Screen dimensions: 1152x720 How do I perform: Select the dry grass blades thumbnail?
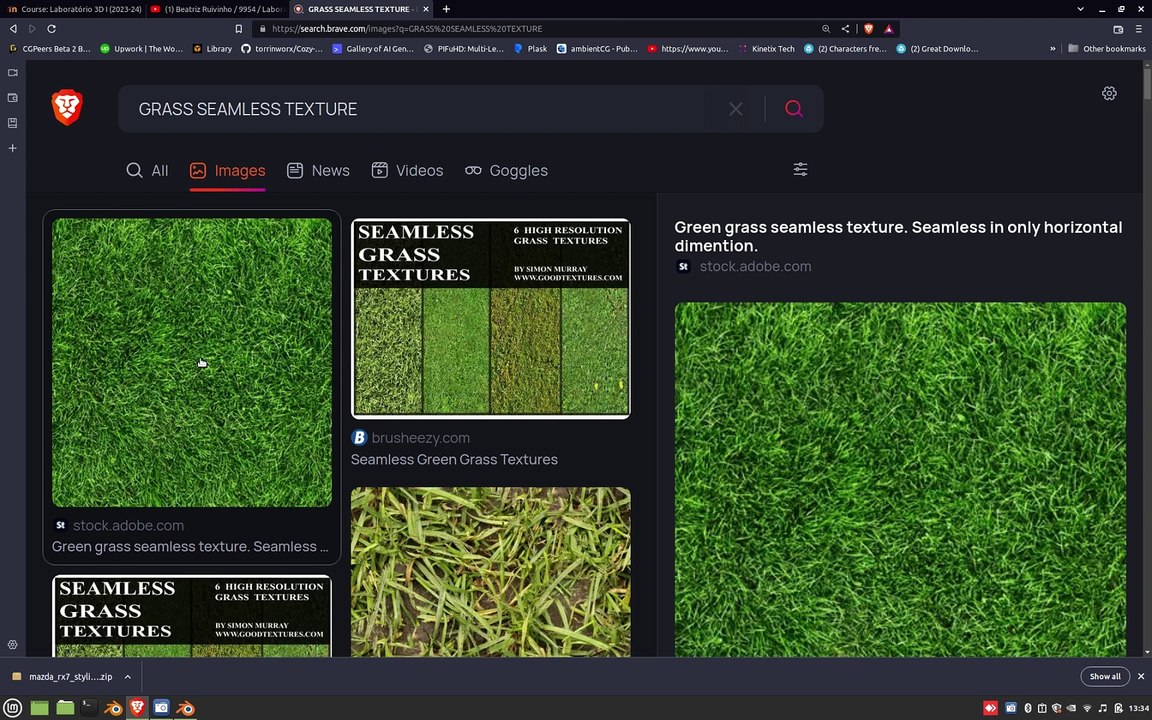coord(491,572)
